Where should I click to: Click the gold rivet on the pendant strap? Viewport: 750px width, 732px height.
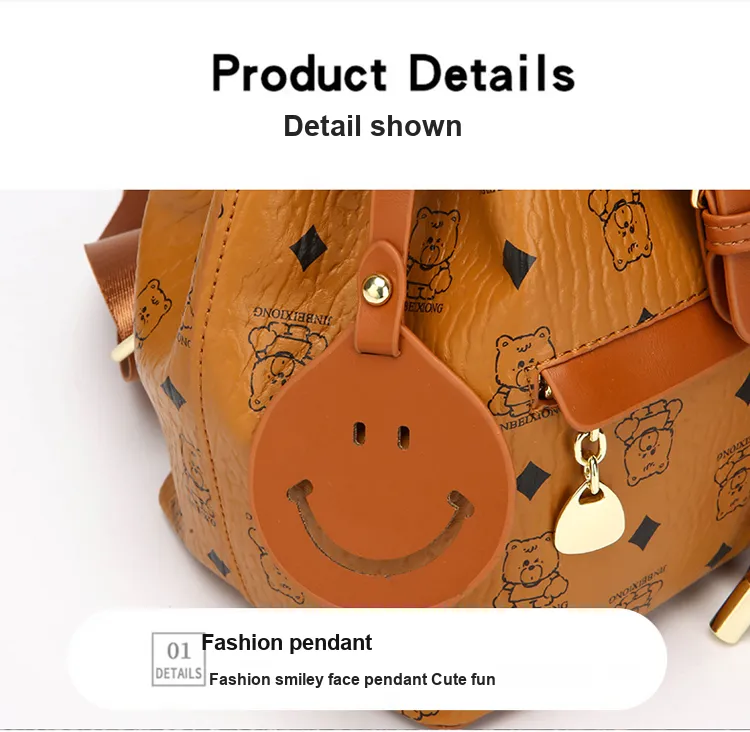[376, 288]
